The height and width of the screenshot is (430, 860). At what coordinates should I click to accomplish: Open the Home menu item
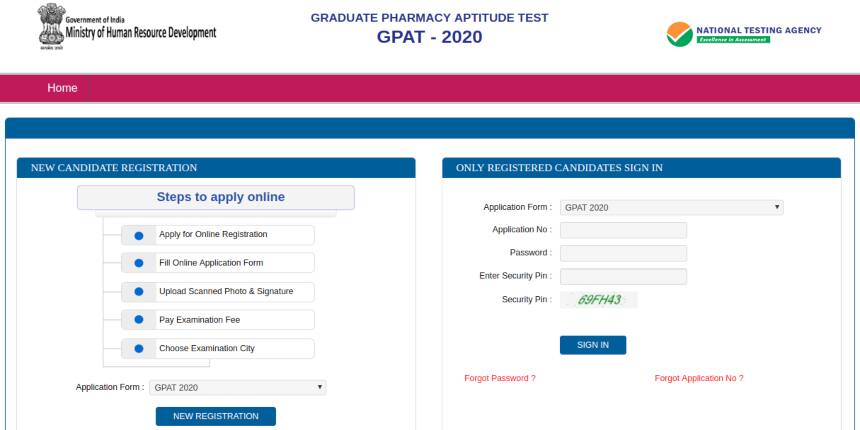[x=62, y=88]
